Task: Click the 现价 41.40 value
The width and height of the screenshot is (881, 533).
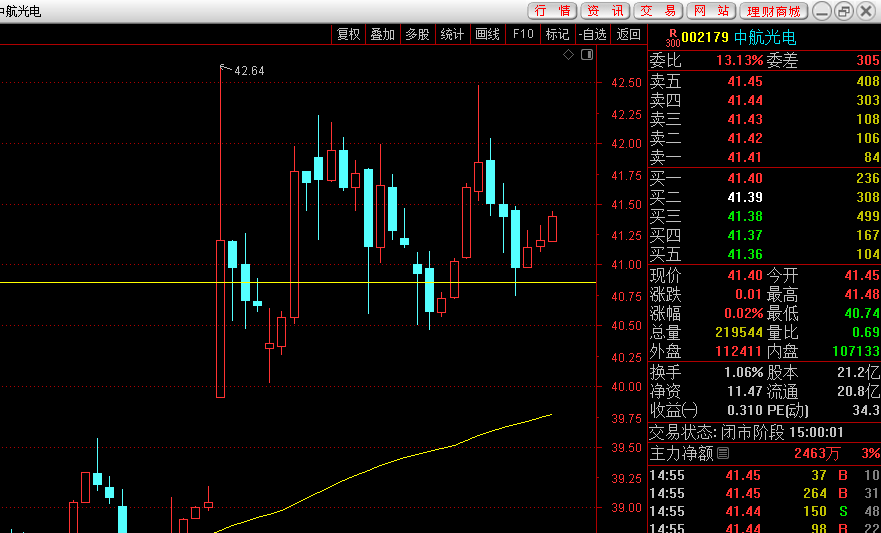Action: [x=745, y=275]
